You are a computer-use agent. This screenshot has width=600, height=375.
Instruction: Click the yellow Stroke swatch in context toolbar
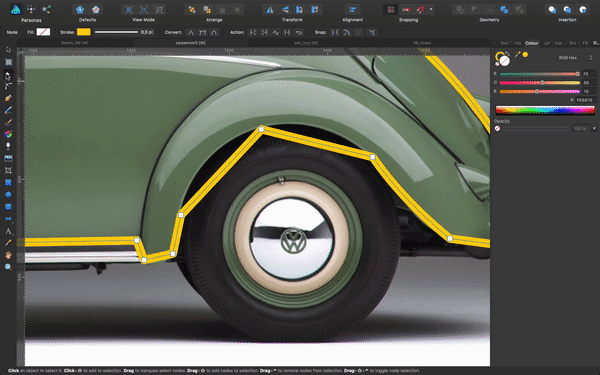(x=84, y=32)
